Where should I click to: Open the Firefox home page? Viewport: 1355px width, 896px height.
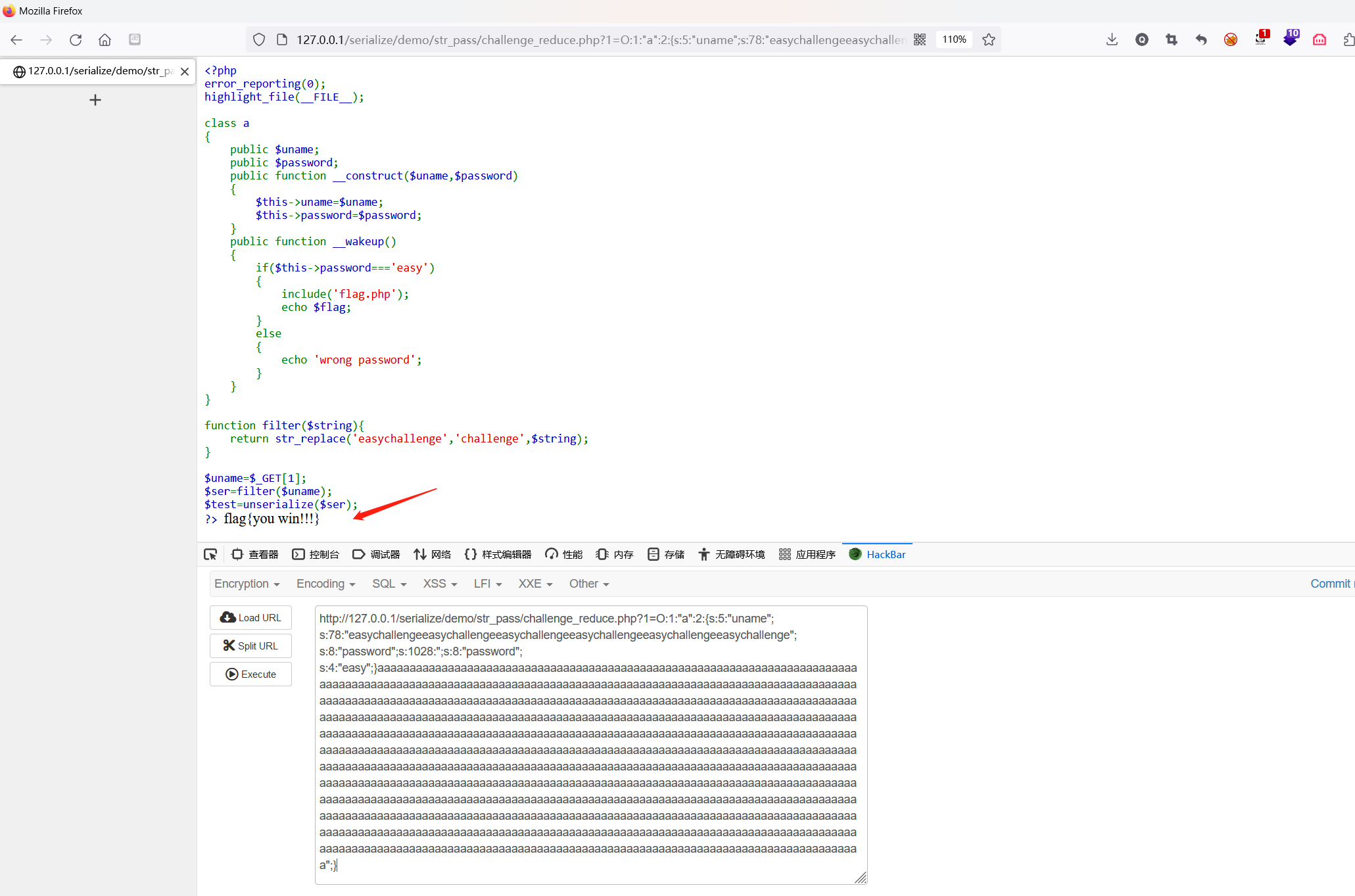tap(105, 40)
